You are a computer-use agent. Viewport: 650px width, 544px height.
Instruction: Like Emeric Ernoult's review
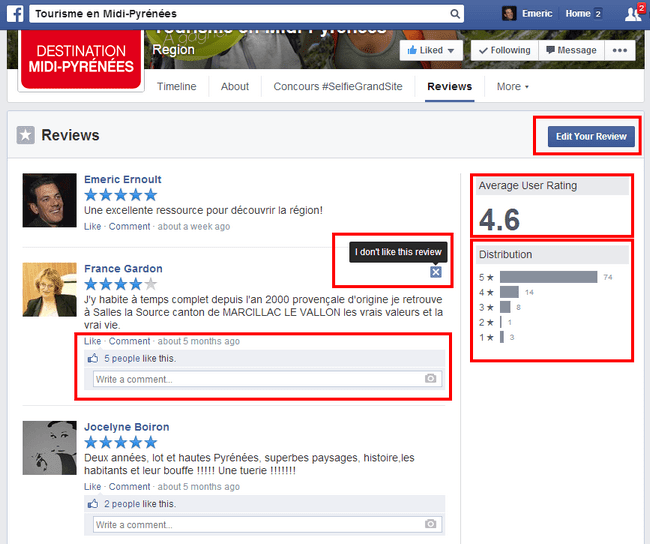92,226
